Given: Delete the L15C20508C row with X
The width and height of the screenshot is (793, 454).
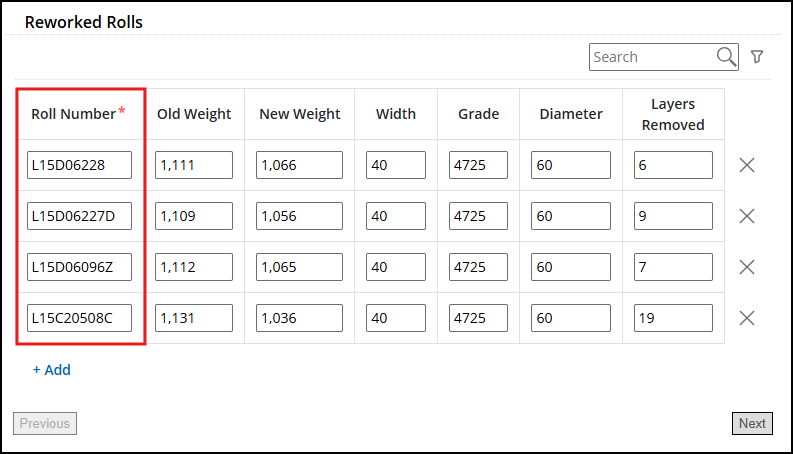Looking at the screenshot, I should point(747,318).
